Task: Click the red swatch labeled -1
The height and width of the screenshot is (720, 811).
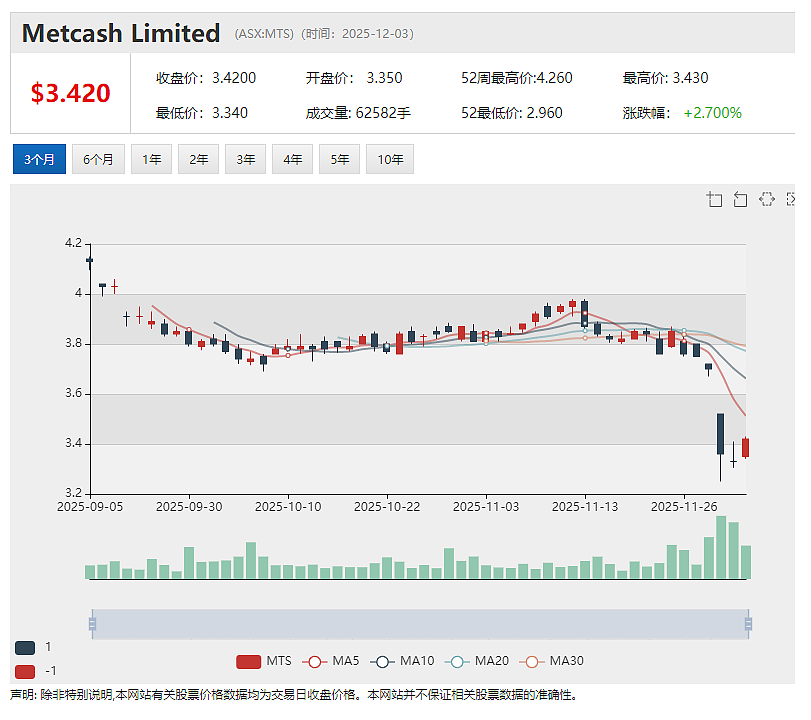Action: pyautogui.click(x=25, y=671)
